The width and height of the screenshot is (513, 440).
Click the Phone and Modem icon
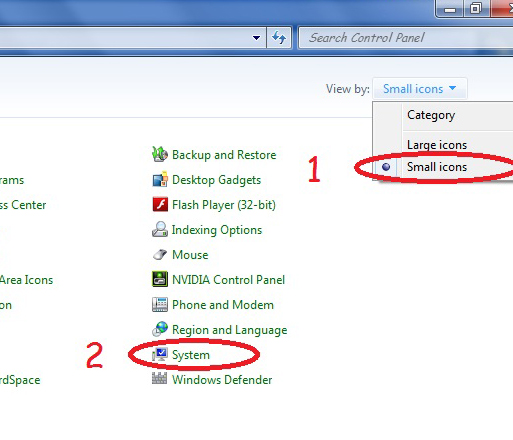pyautogui.click(x=160, y=304)
